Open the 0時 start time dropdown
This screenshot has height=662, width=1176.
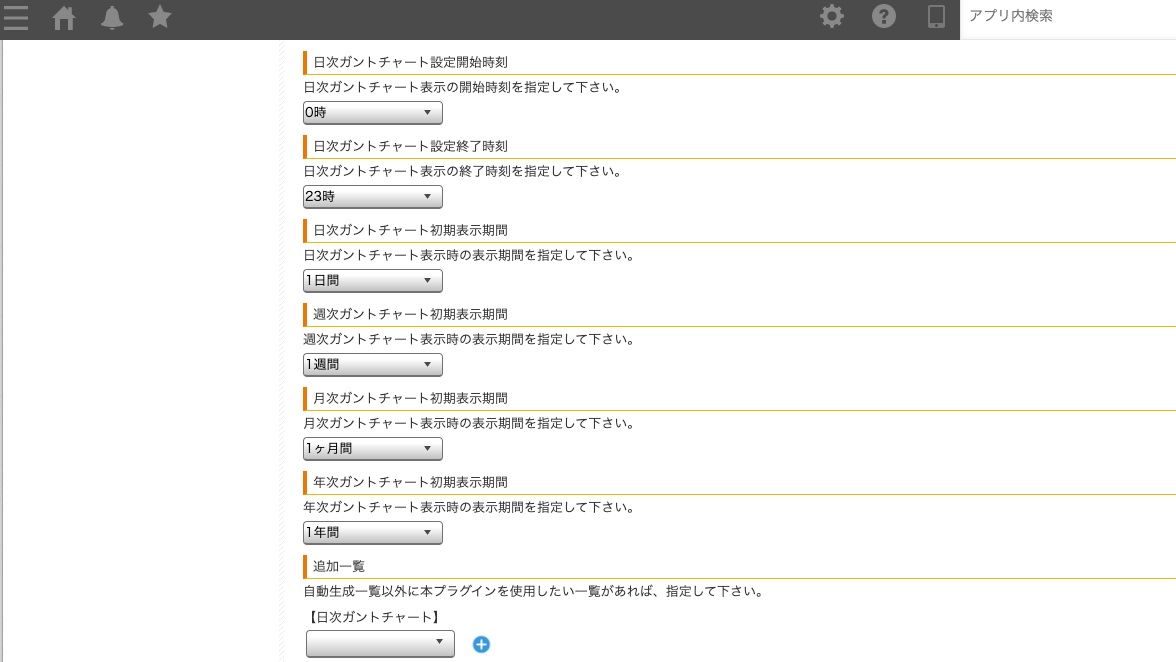[373, 112]
